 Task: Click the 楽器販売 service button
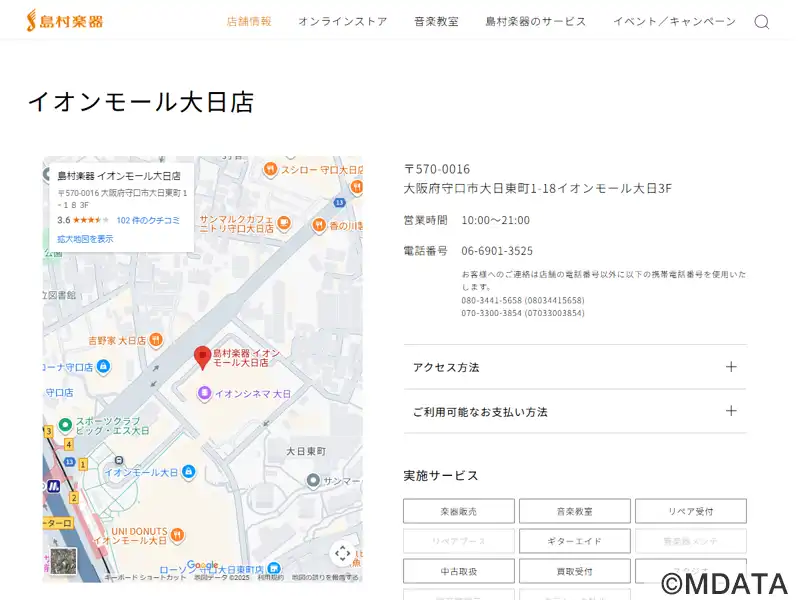pos(458,511)
